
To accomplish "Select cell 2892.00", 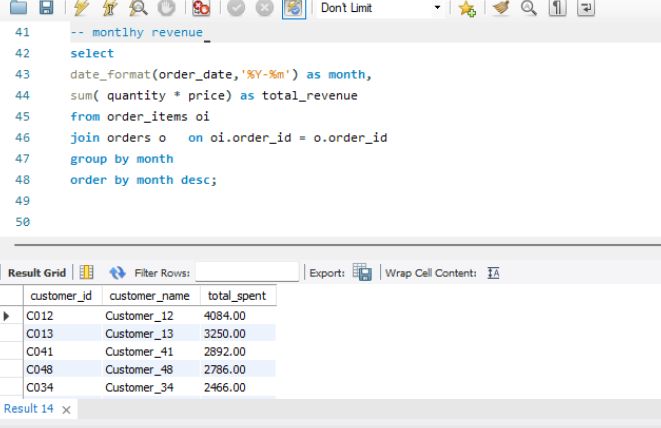I will 238,351.
